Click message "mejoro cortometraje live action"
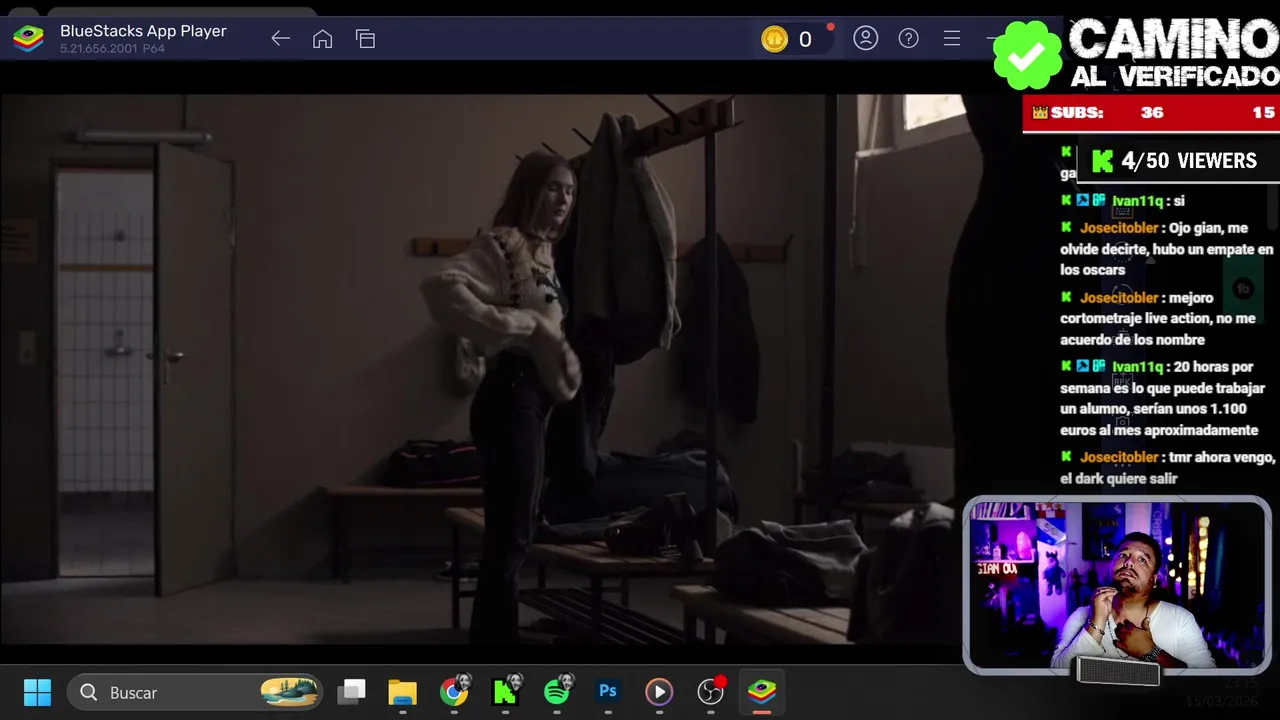 coord(1158,318)
